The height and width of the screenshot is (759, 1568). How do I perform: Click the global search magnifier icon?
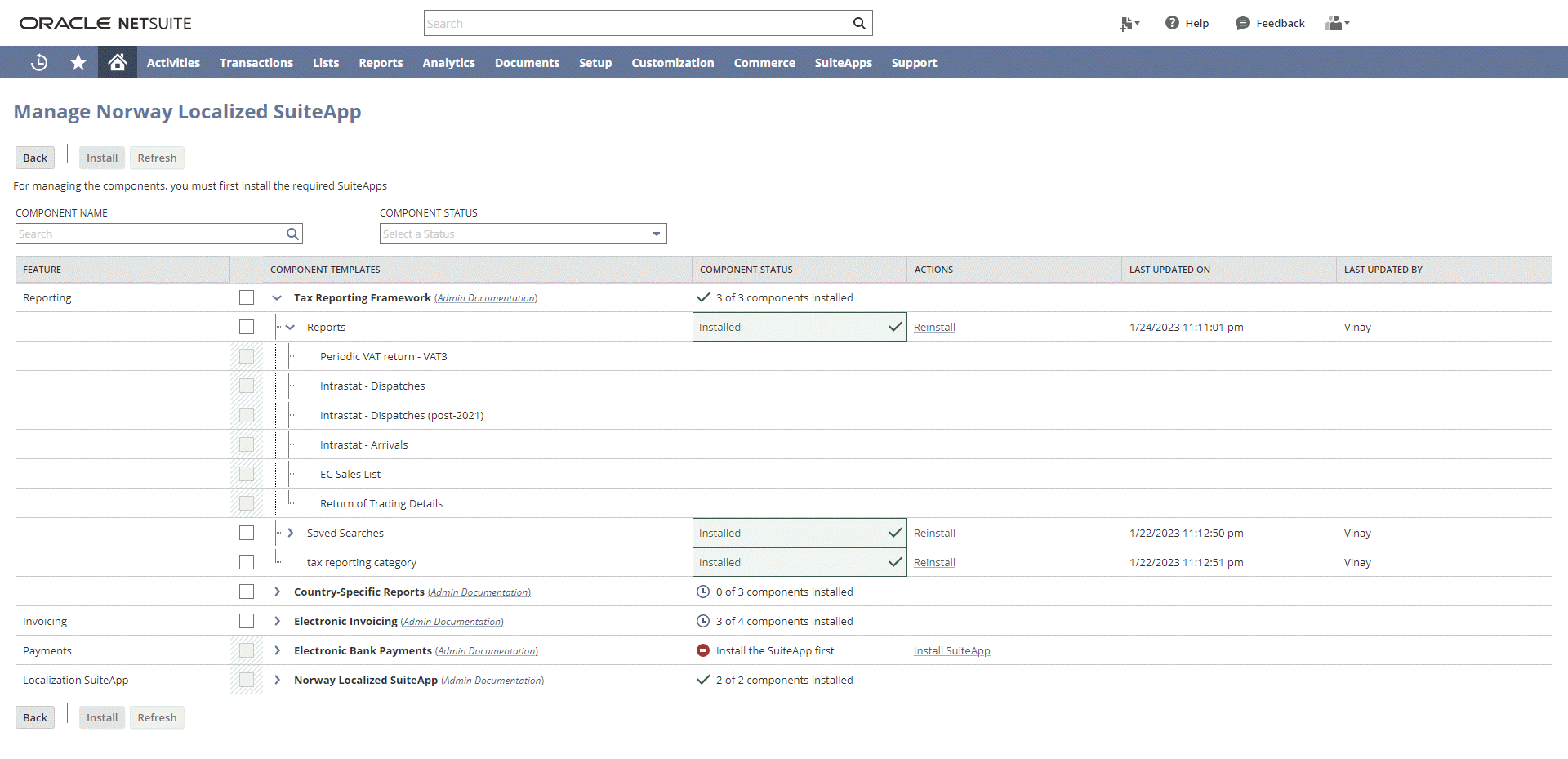pos(859,23)
